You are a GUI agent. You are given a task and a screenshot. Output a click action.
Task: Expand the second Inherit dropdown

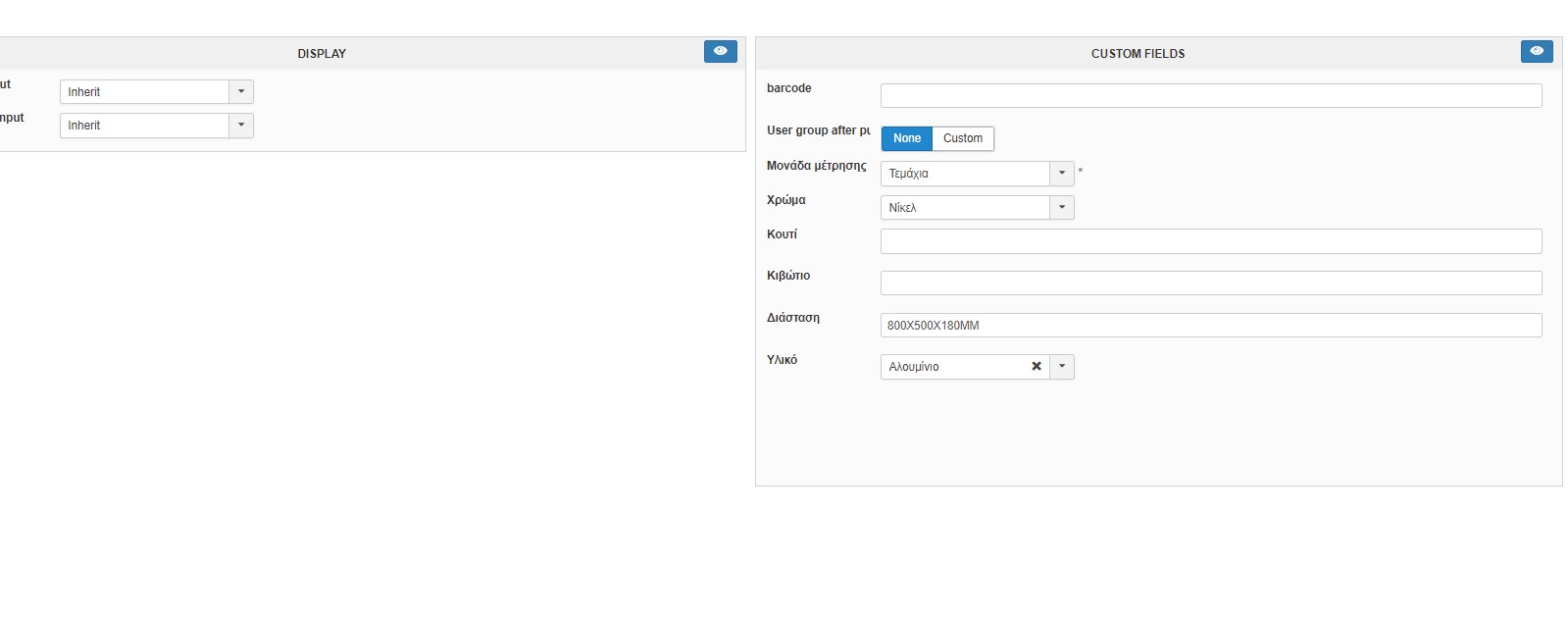[241, 126]
